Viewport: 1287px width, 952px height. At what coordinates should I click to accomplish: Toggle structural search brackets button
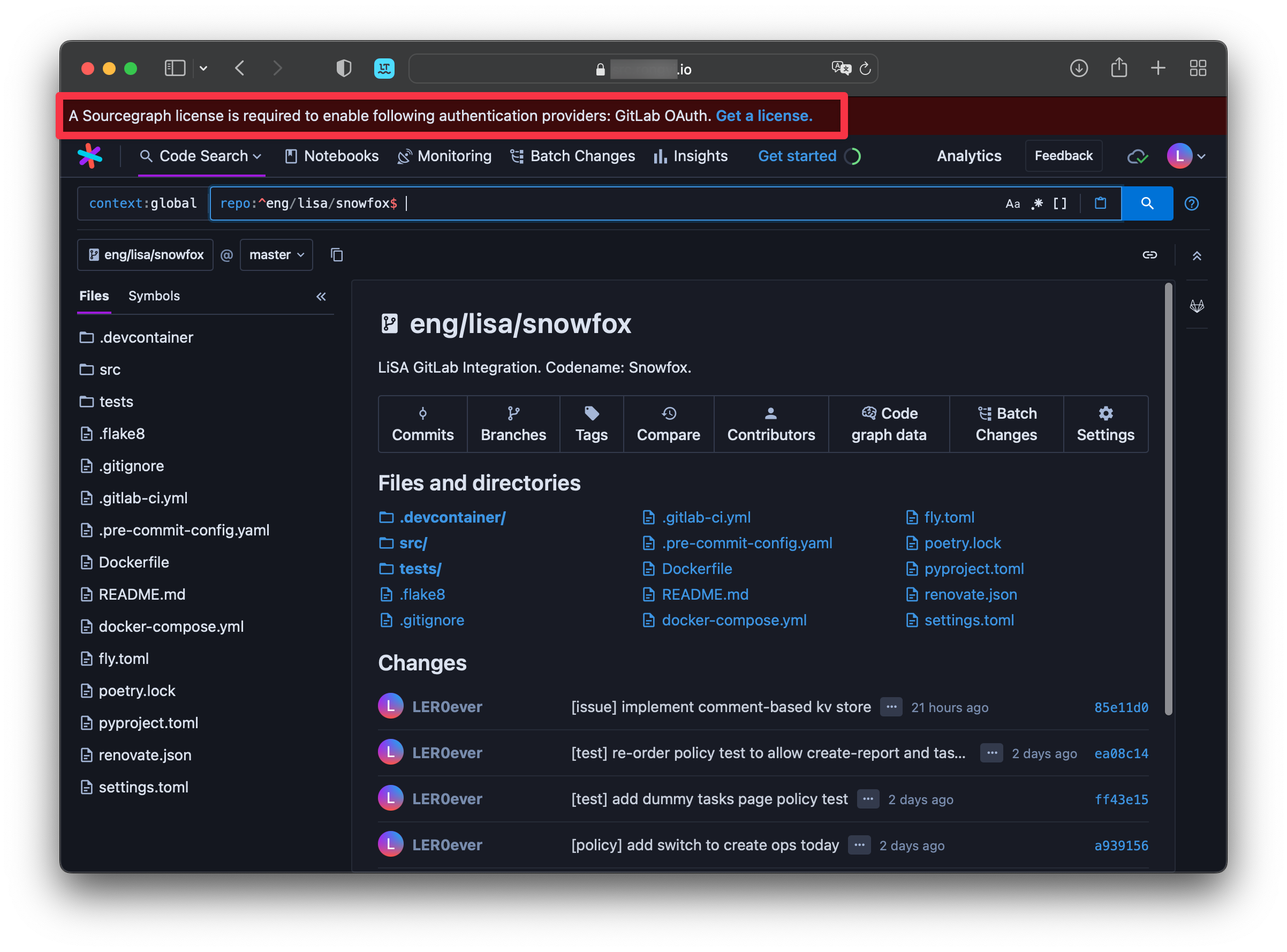click(1060, 203)
